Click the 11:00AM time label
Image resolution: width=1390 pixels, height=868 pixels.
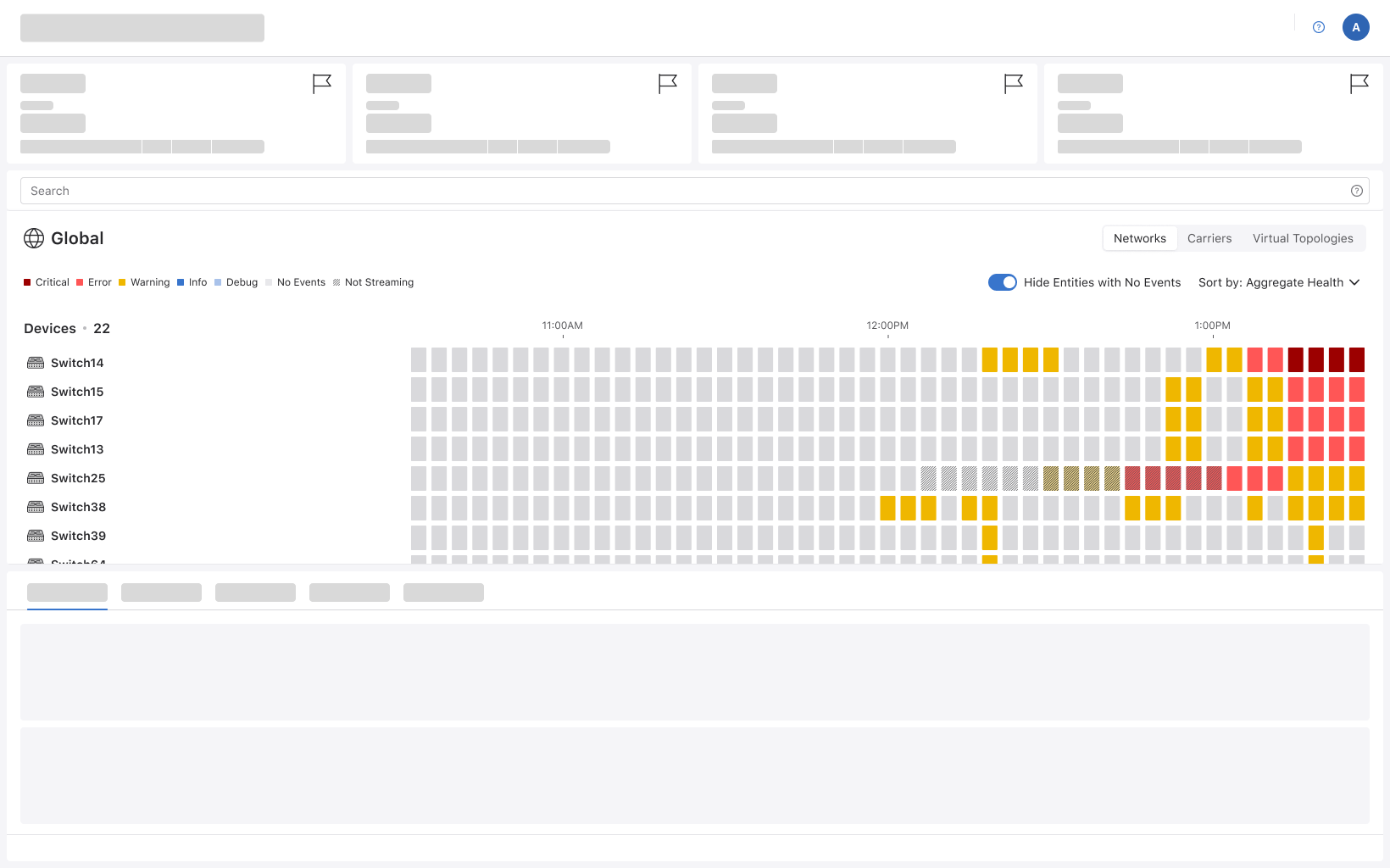[x=563, y=325]
